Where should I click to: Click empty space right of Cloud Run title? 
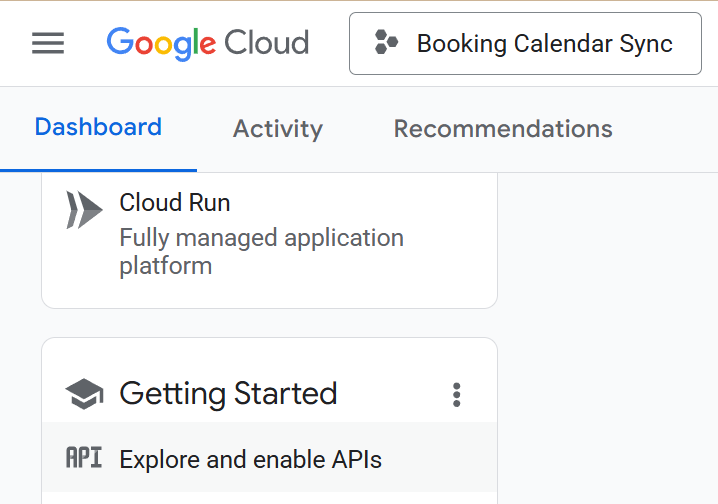(x=360, y=203)
